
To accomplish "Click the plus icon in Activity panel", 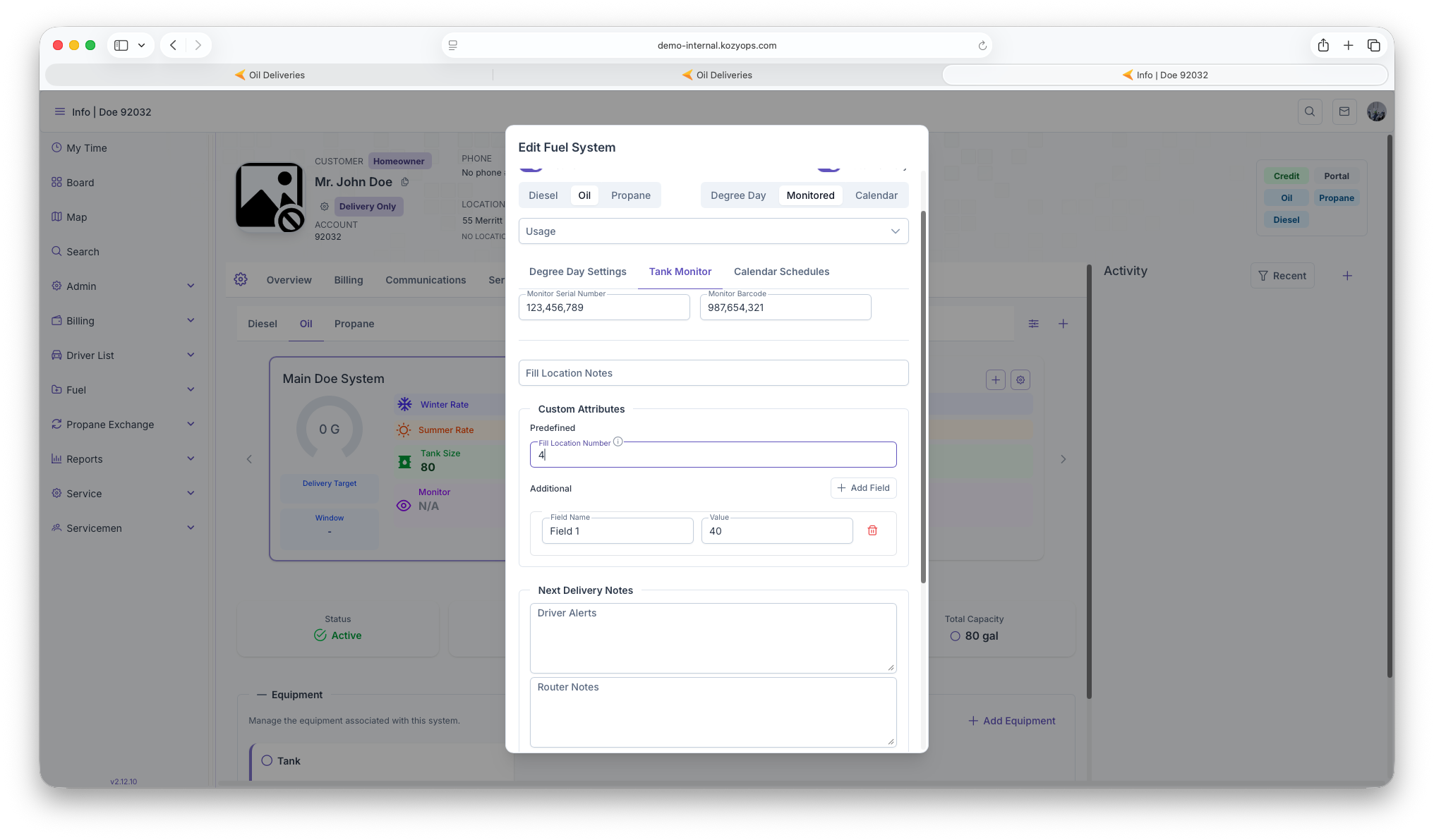I will (1346, 276).
